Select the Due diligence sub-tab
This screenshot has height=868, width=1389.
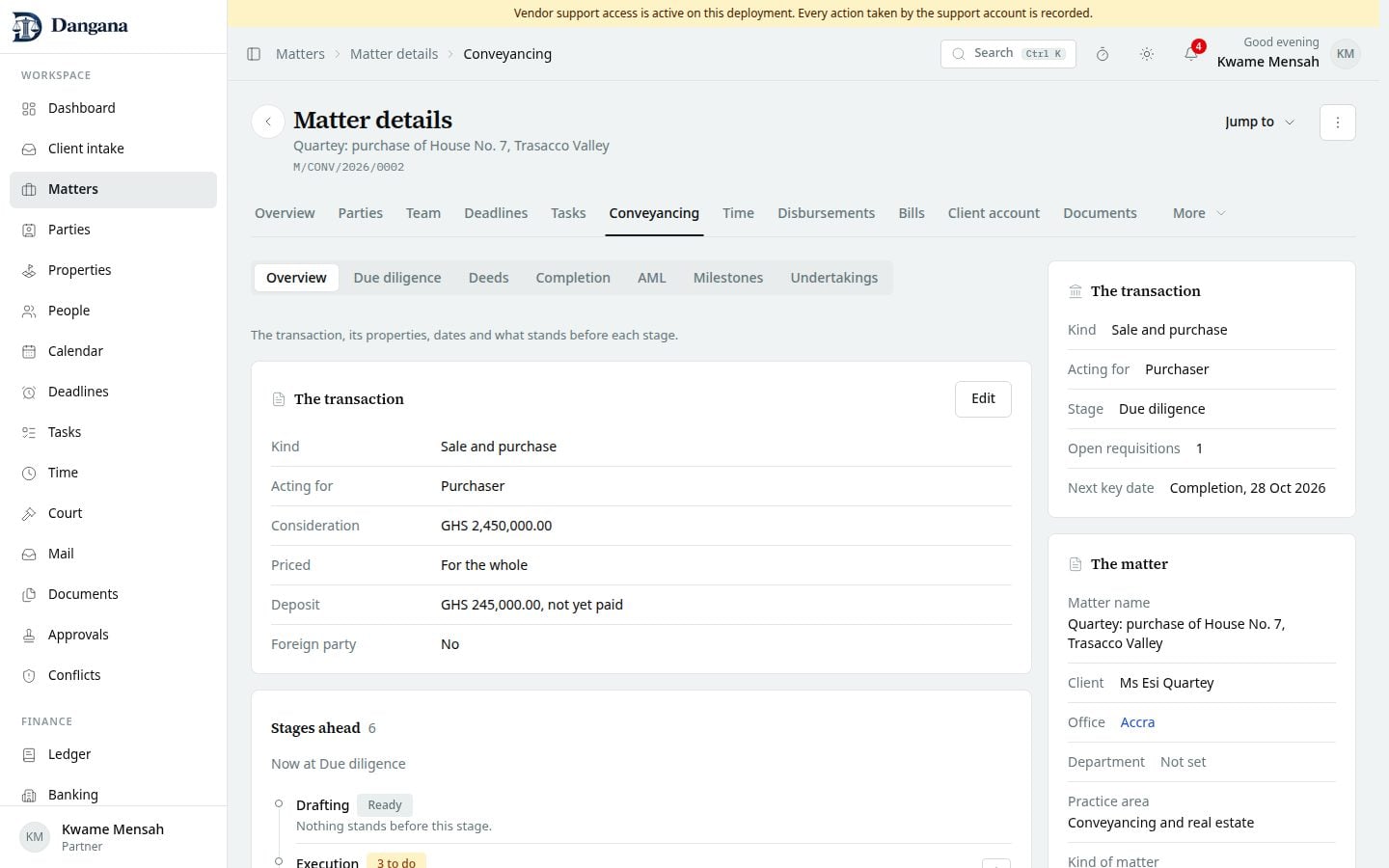[397, 278]
